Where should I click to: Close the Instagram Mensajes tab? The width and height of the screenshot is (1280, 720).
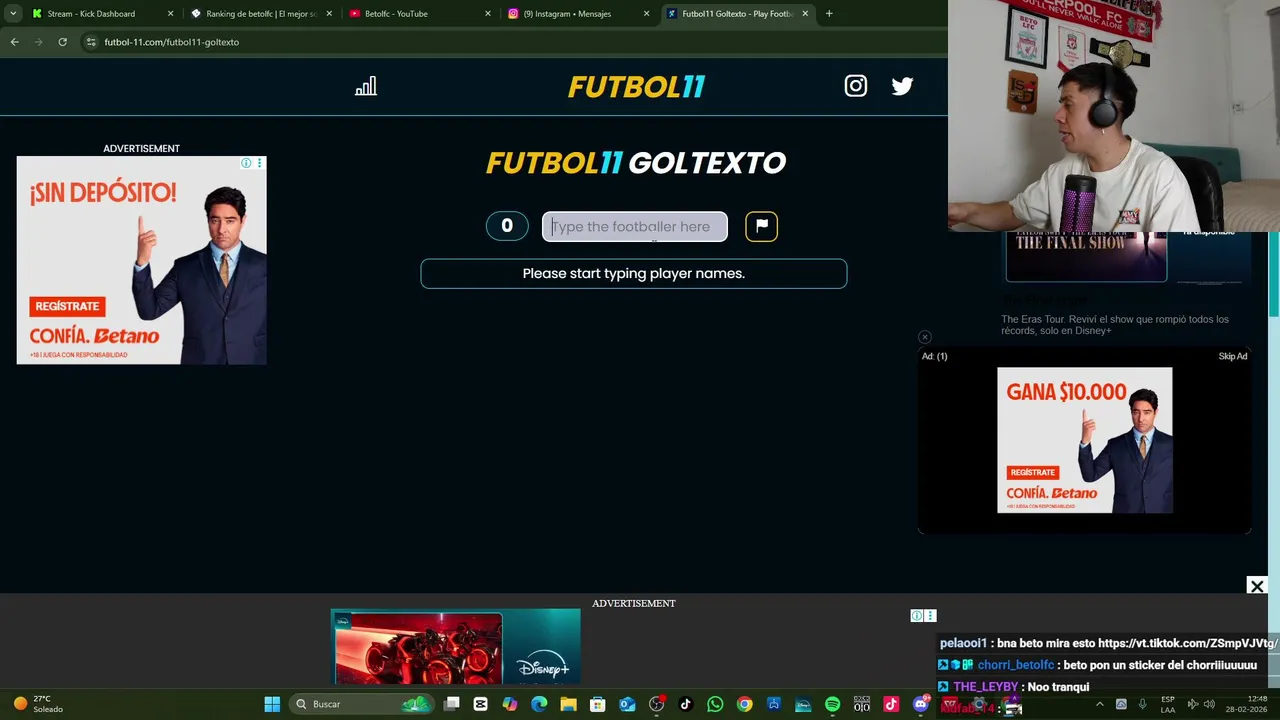coord(646,14)
